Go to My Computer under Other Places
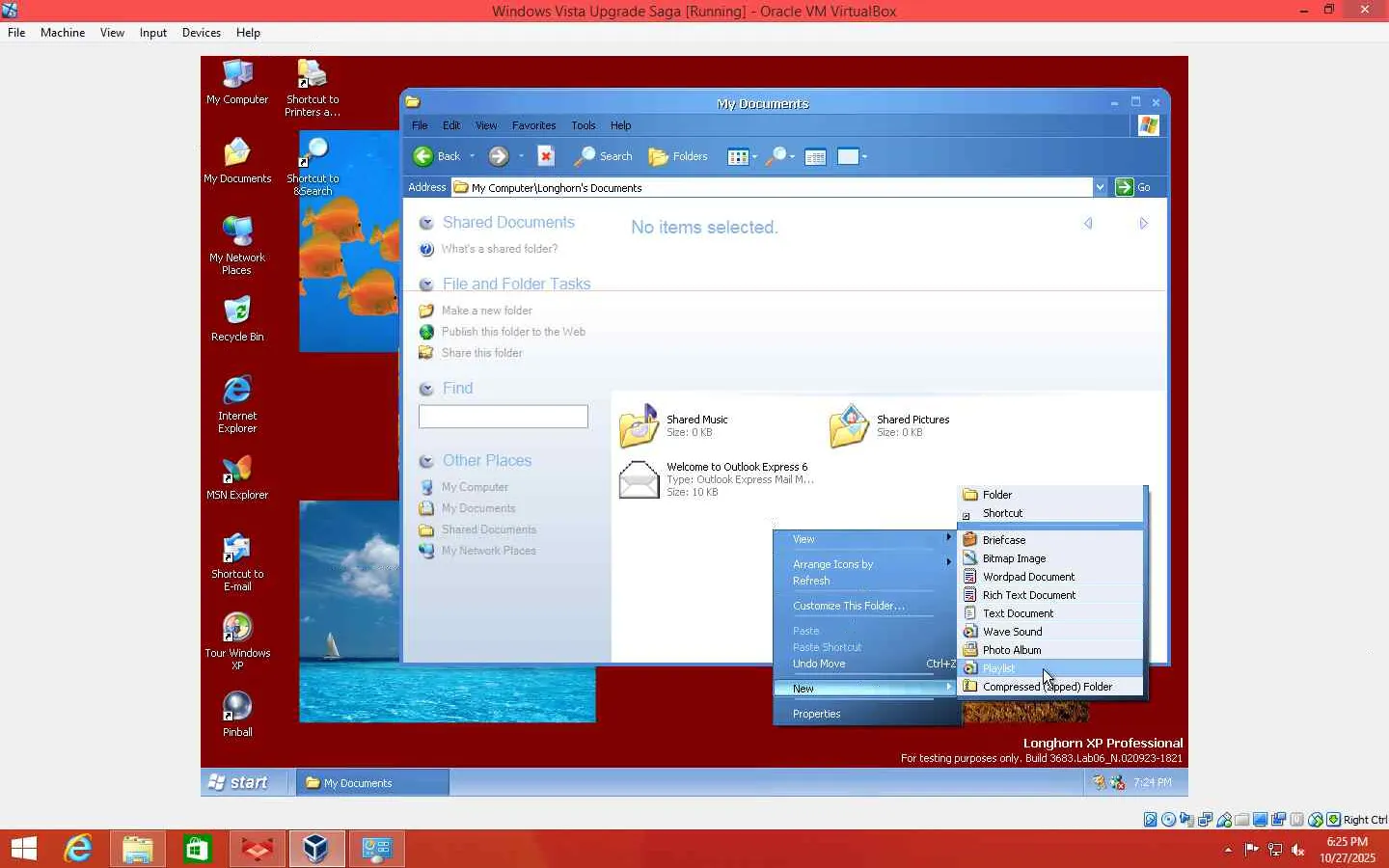The height and width of the screenshot is (868, 1389). tap(475, 487)
